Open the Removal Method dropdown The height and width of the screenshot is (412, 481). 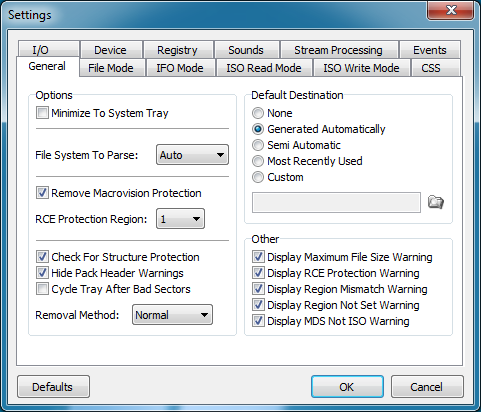pos(172,315)
